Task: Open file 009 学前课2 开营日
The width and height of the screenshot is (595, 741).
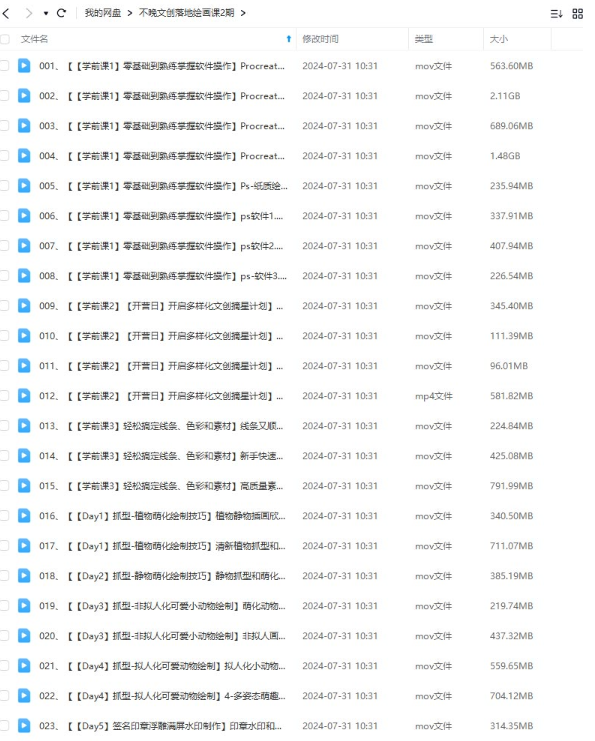Action: [x=161, y=306]
